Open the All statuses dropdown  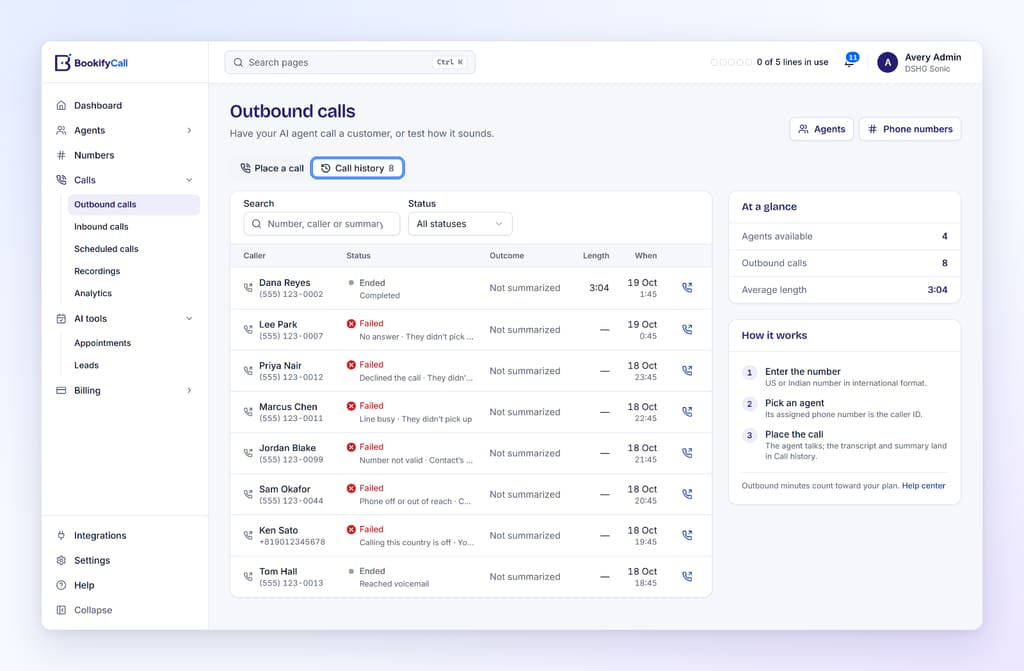[460, 223]
